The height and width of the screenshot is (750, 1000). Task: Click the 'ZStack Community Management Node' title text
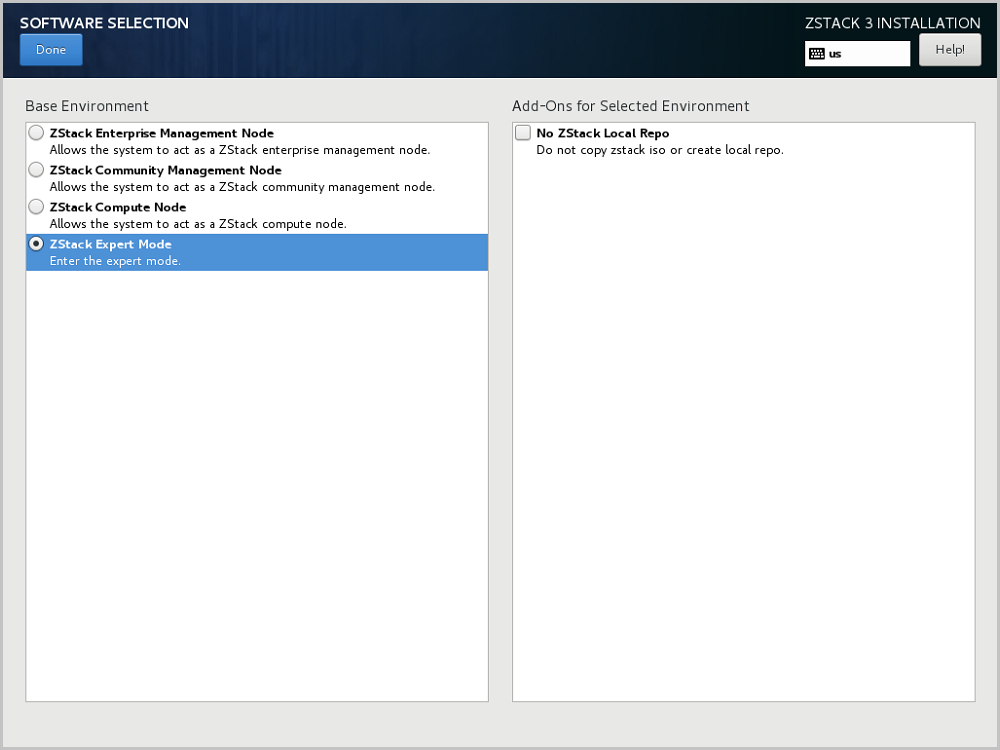coord(165,170)
